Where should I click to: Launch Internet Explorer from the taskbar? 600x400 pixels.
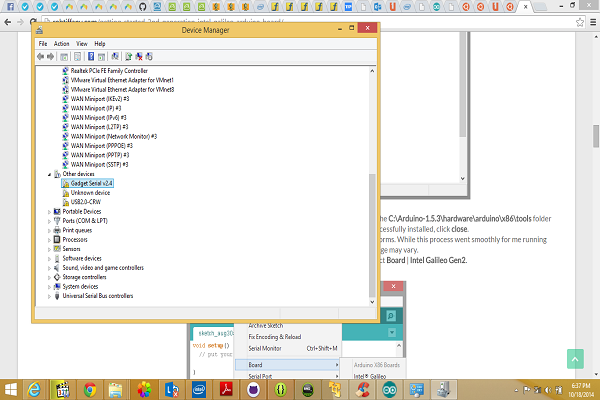[35, 390]
